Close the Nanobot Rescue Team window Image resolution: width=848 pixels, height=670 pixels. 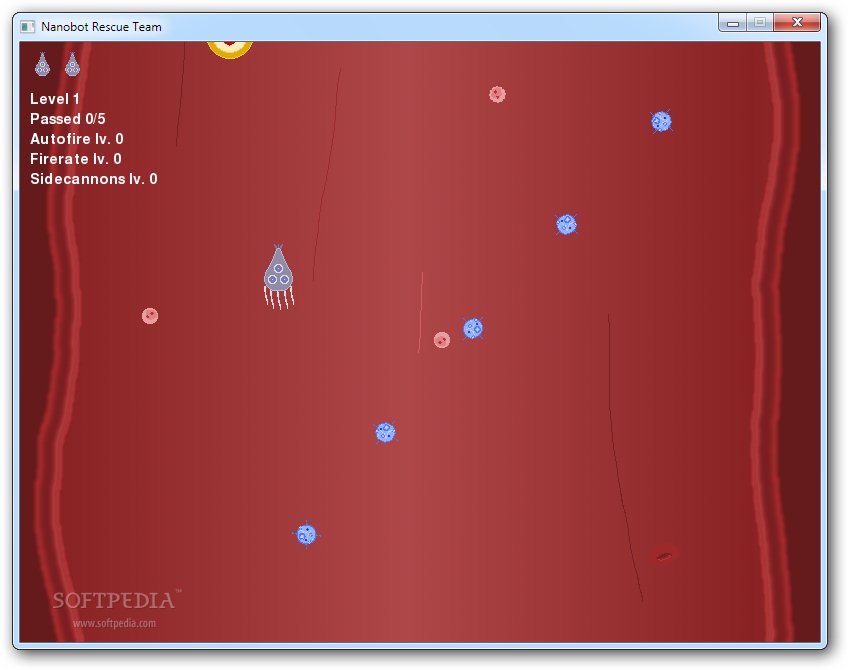pos(797,22)
